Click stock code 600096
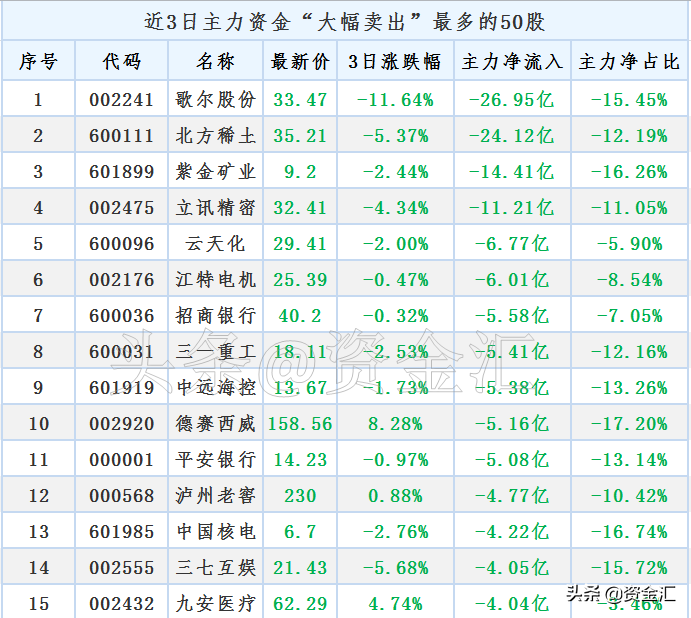Image resolution: width=691 pixels, height=618 pixels. (122, 244)
